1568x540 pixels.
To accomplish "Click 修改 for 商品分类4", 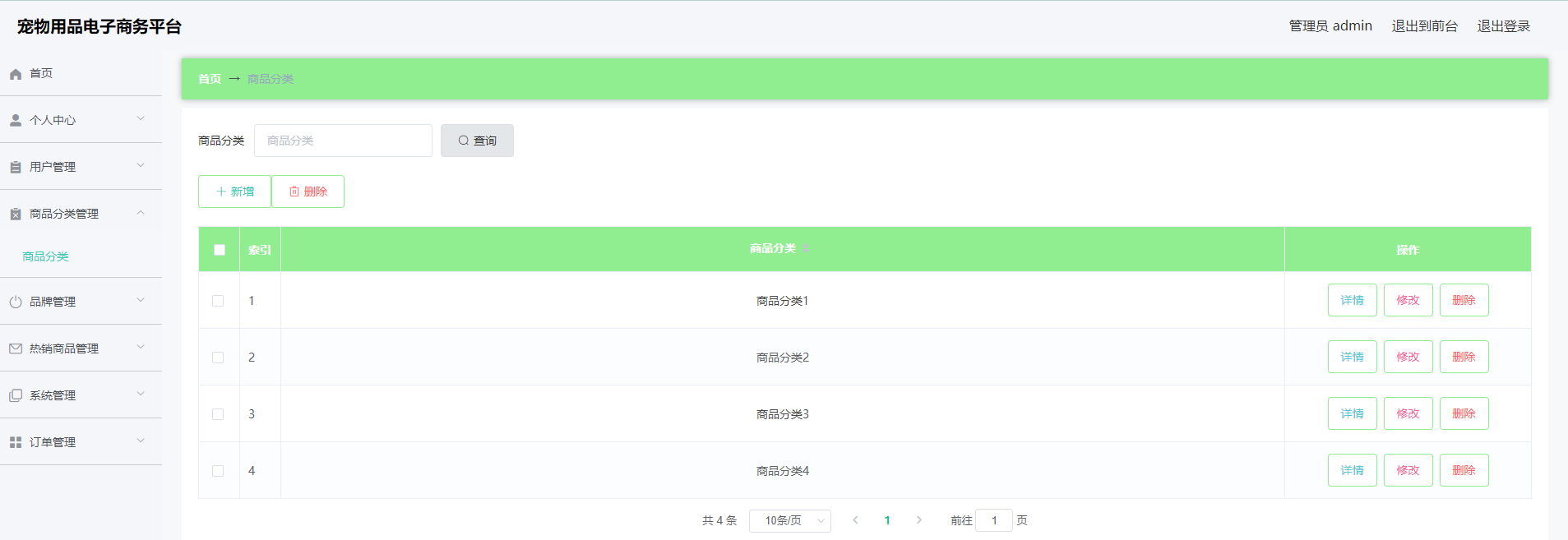I will 1408,470.
